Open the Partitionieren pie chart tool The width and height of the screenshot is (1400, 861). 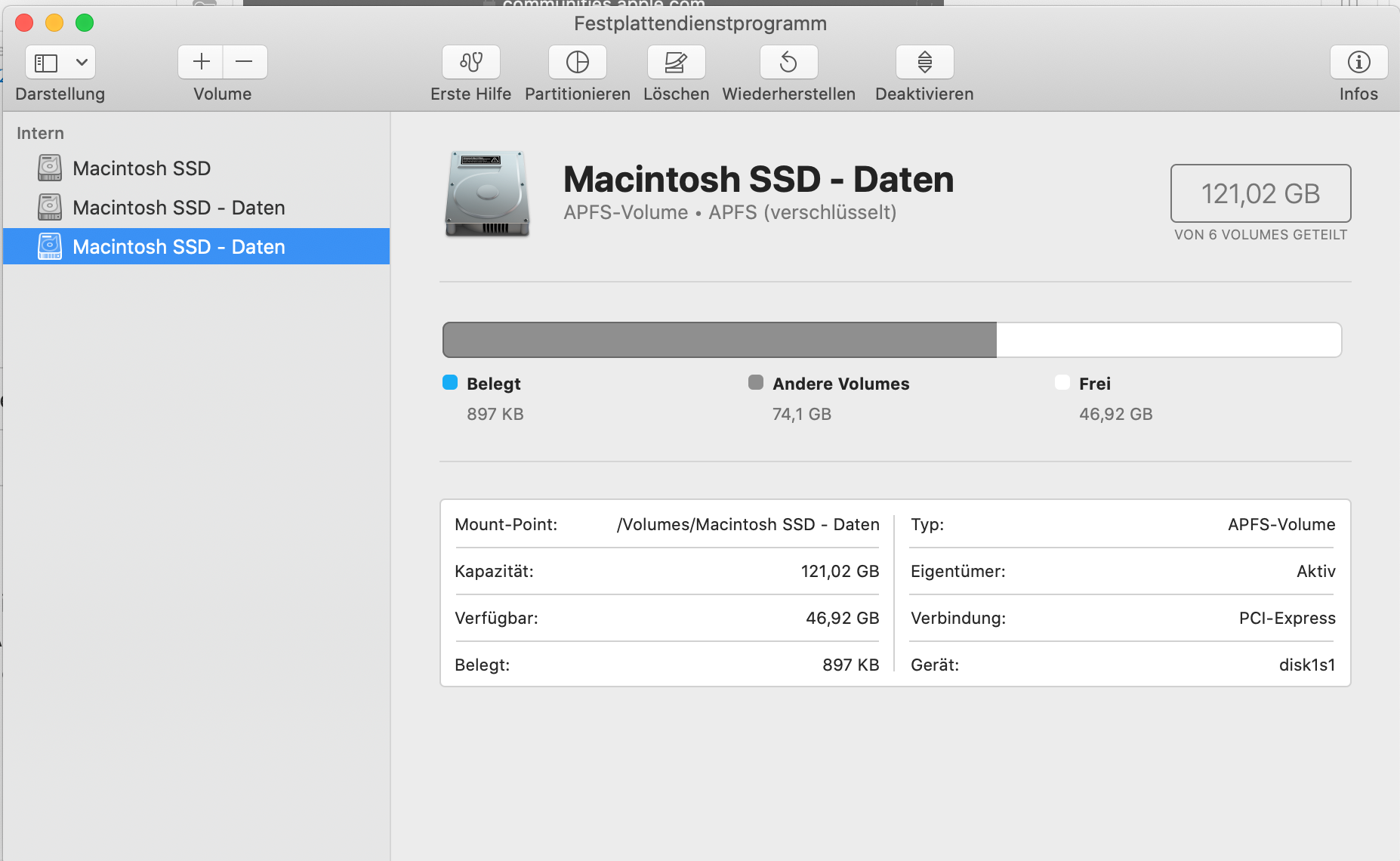577,62
